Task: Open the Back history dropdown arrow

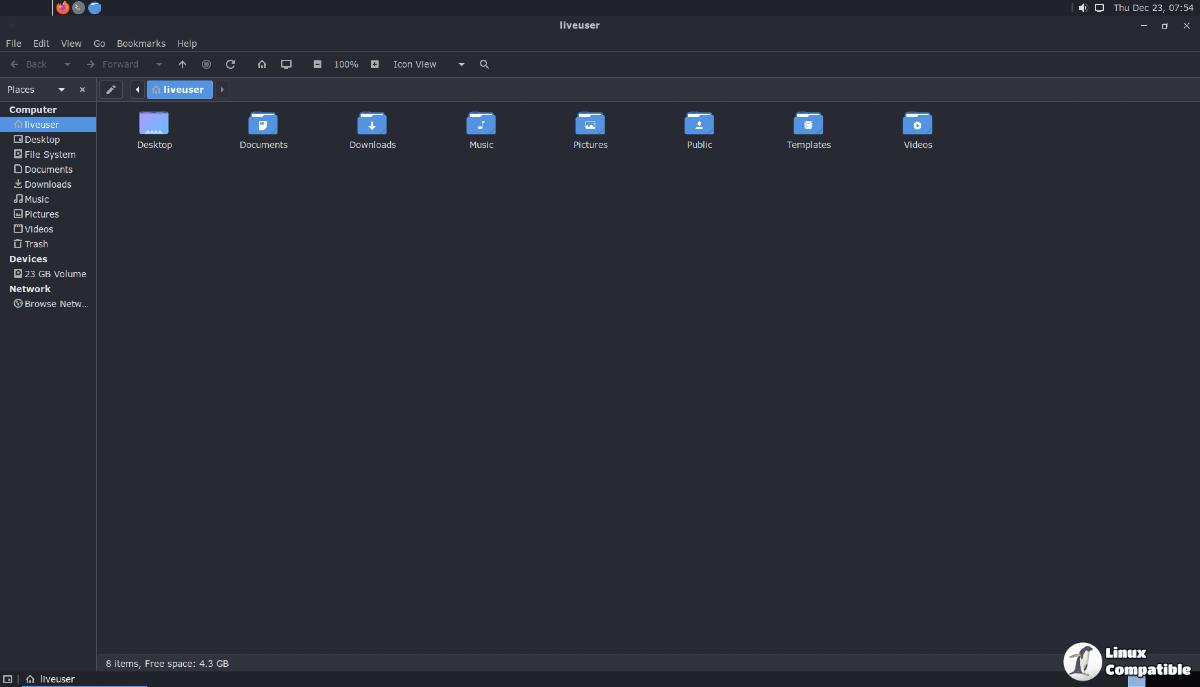Action: (x=67, y=64)
